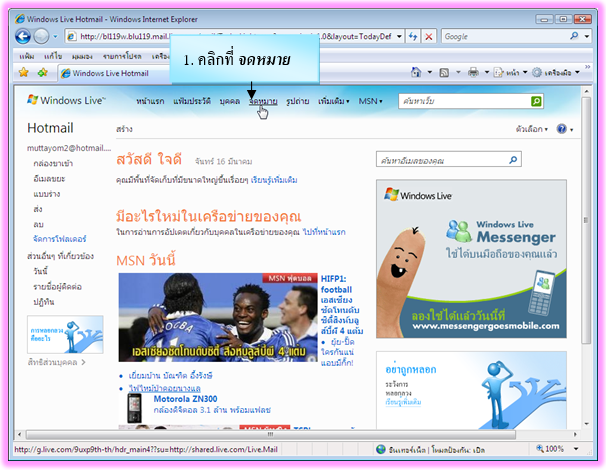Click วันนี้ (Today) in sidebar
Screen dimensions: 606x470
click(x=41, y=271)
